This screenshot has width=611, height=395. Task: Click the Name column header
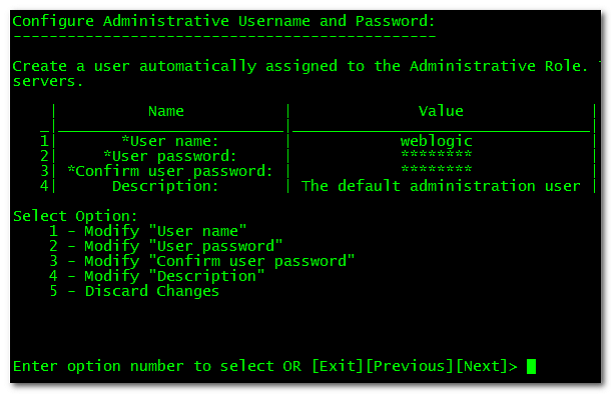pos(166,111)
